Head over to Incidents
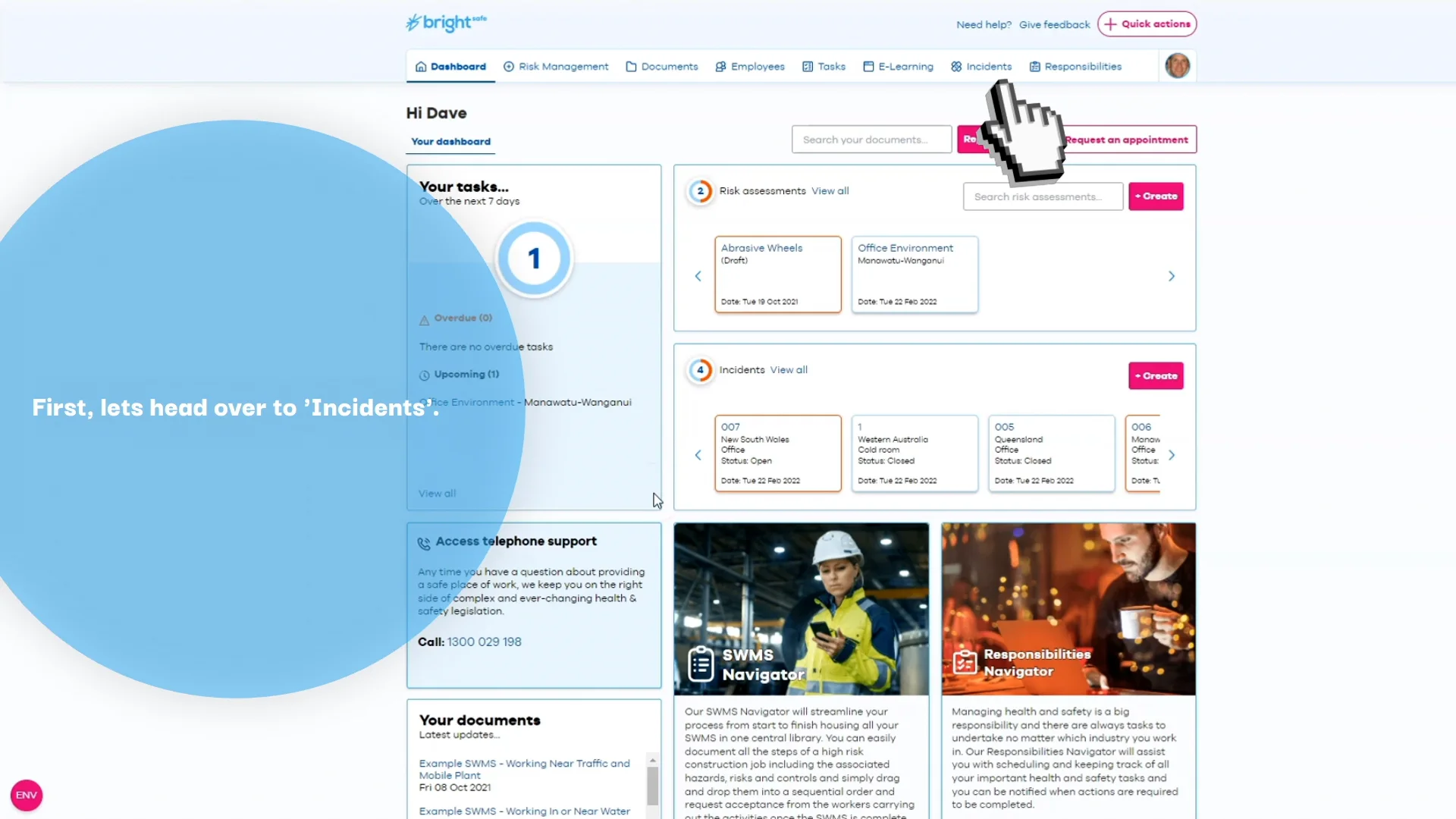 click(981, 67)
